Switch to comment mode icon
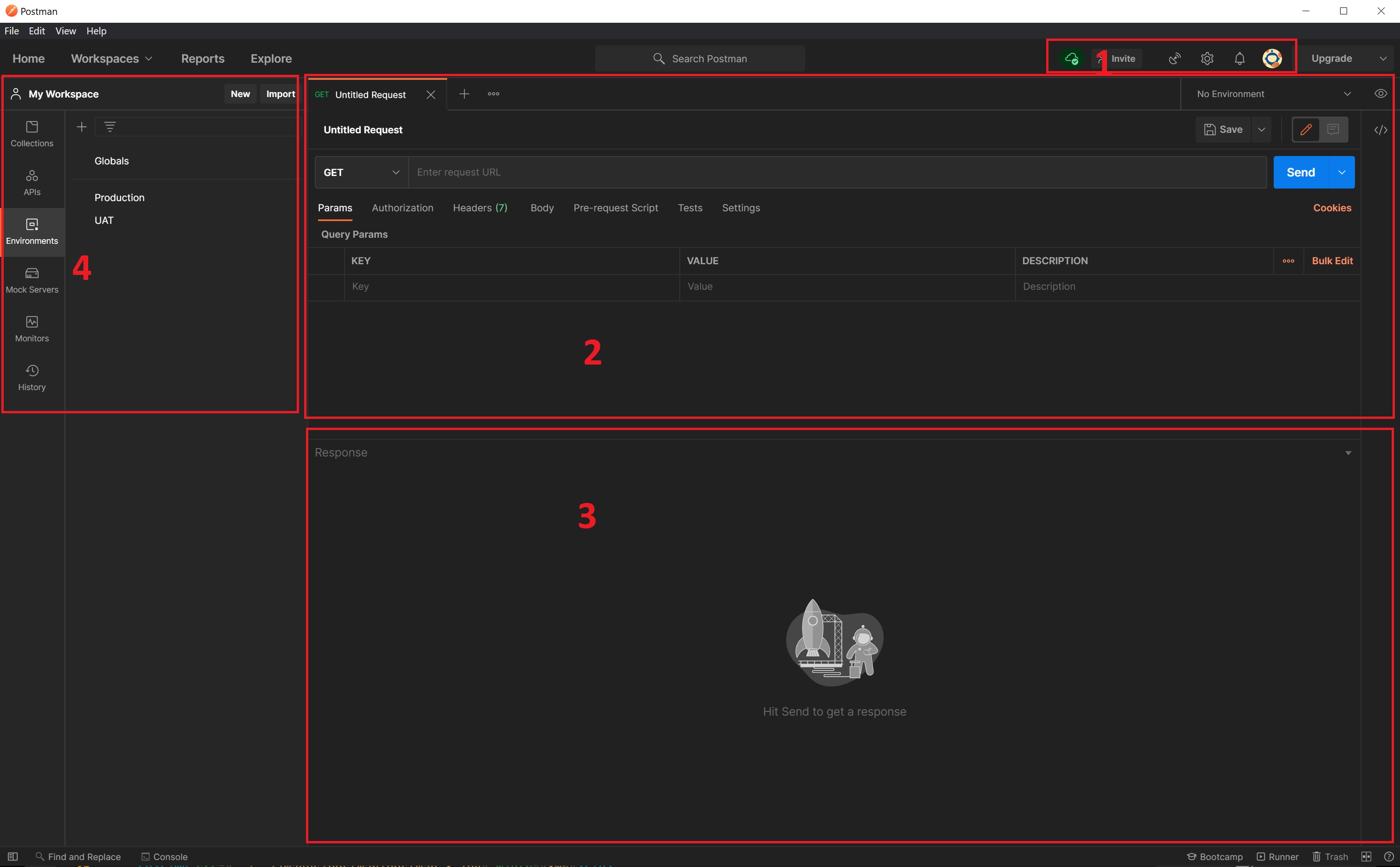The height and width of the screenshot is (867, 1400). click(1333, 130)
